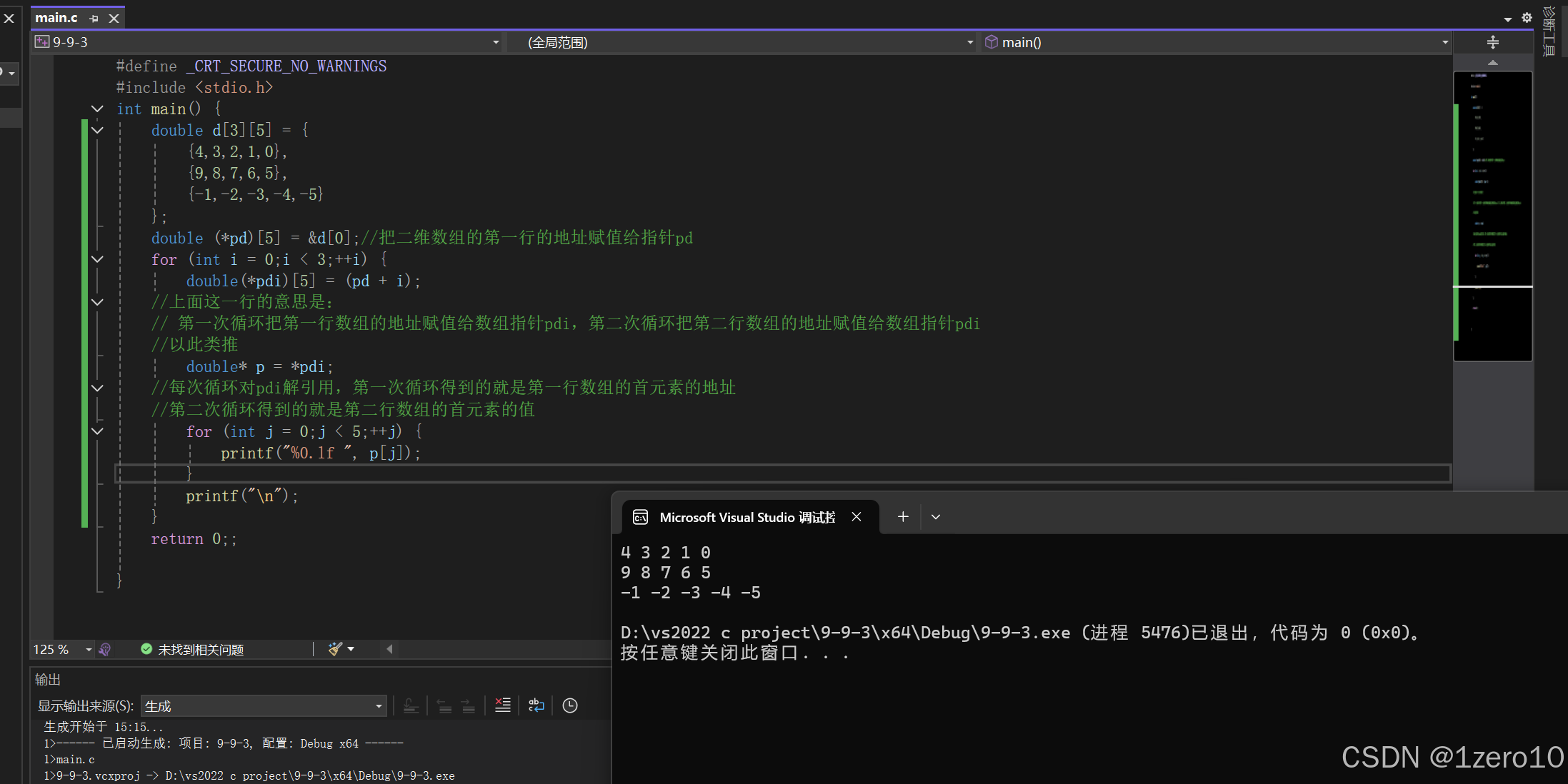The height and width of the screenshot is (784, 1568).
Task: Collapse the outer for loop block
Action: pyautogui.click(x=97, y=259)
